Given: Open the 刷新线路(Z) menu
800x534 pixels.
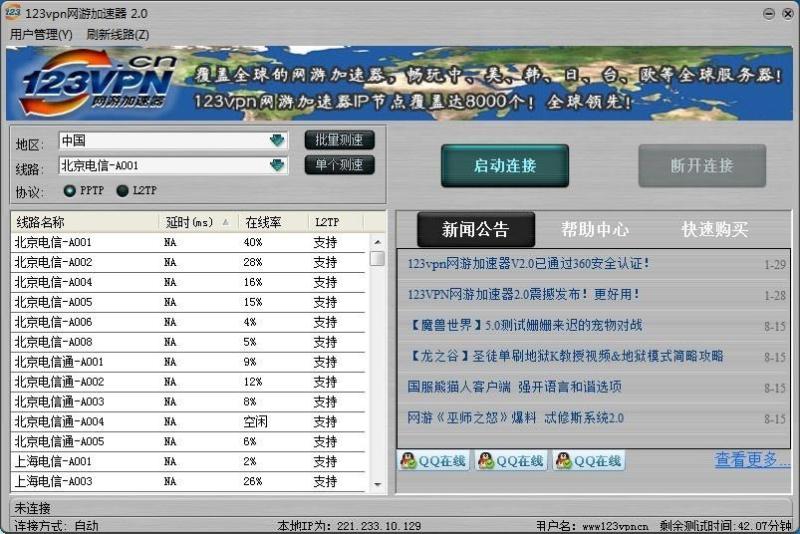Looking at the screenshot, I should coord(118,35).
